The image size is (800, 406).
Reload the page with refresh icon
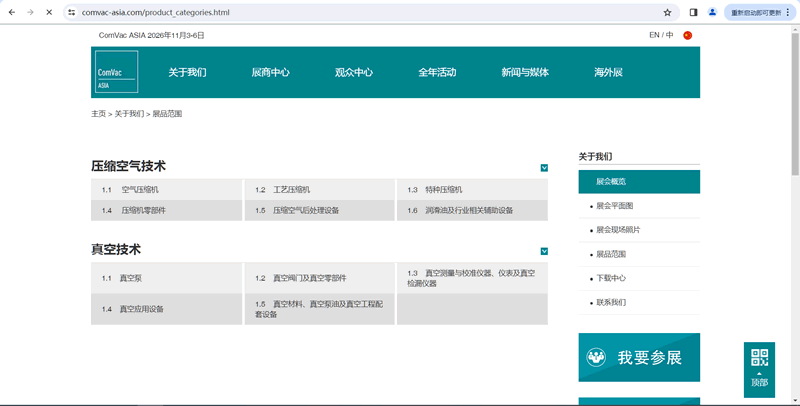pos(48,12)
